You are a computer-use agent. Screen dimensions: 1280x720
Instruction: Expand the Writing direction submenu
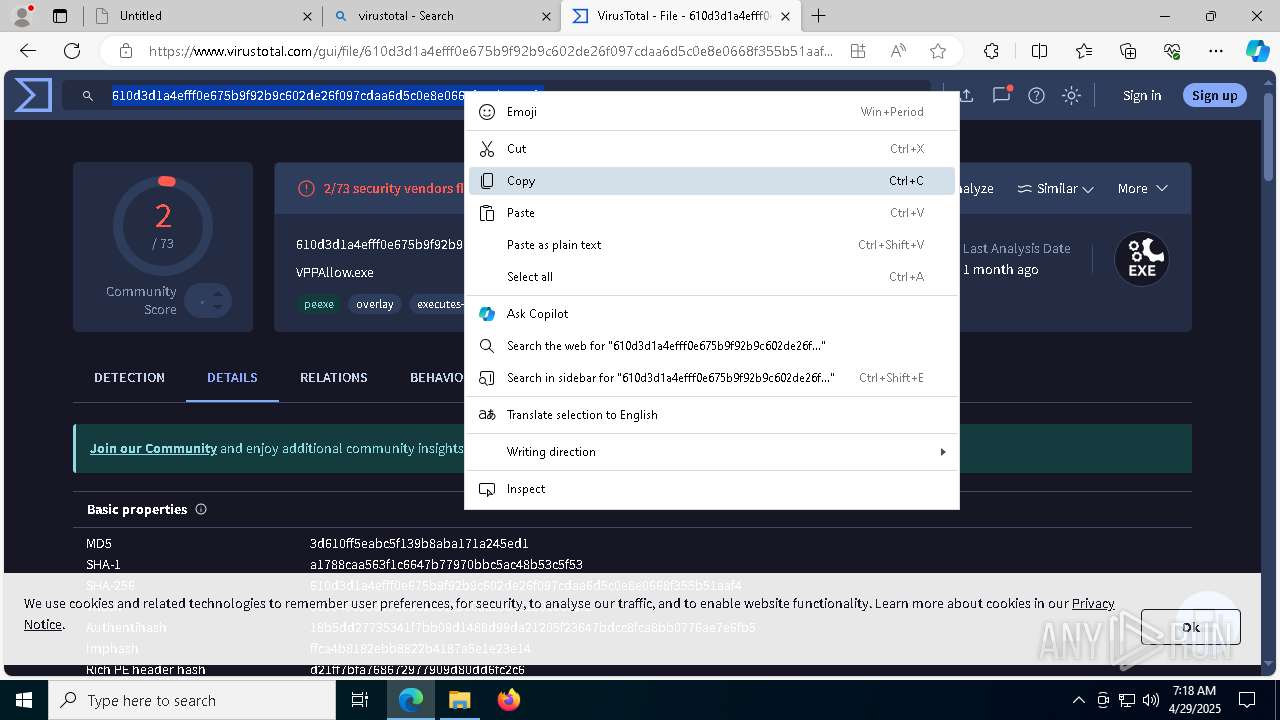pos(712,452)
